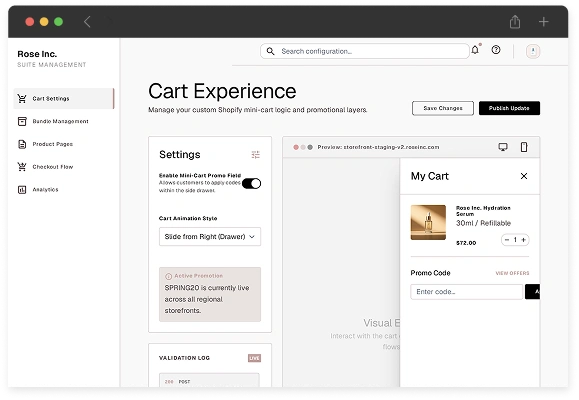Decrease serum quantity with minus
This screenshot has width=579, height=400.
click(x=507, y=240)
